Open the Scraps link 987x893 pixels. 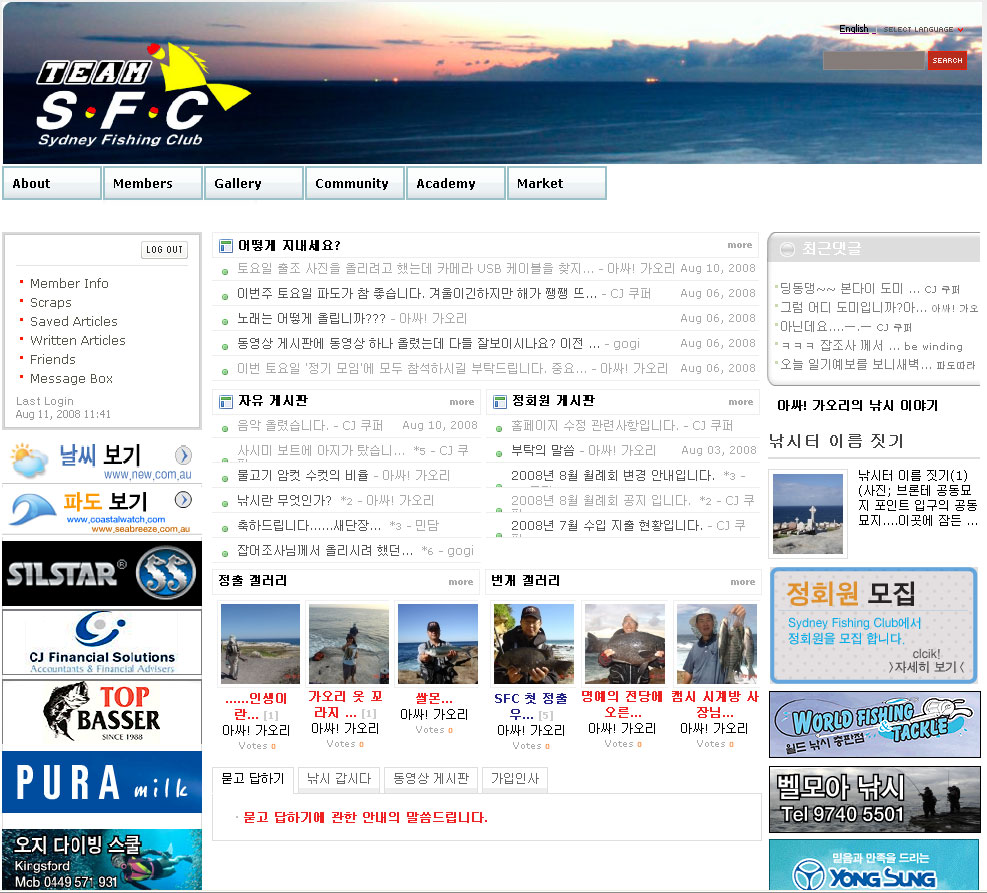coord(51,303)
